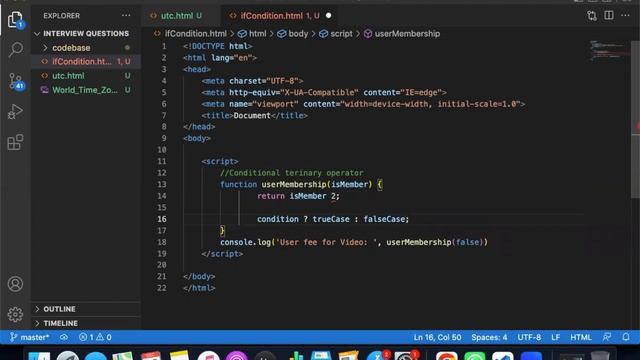Click the EXPLORER panel title
640x360 pixels.
click(62, 16)
